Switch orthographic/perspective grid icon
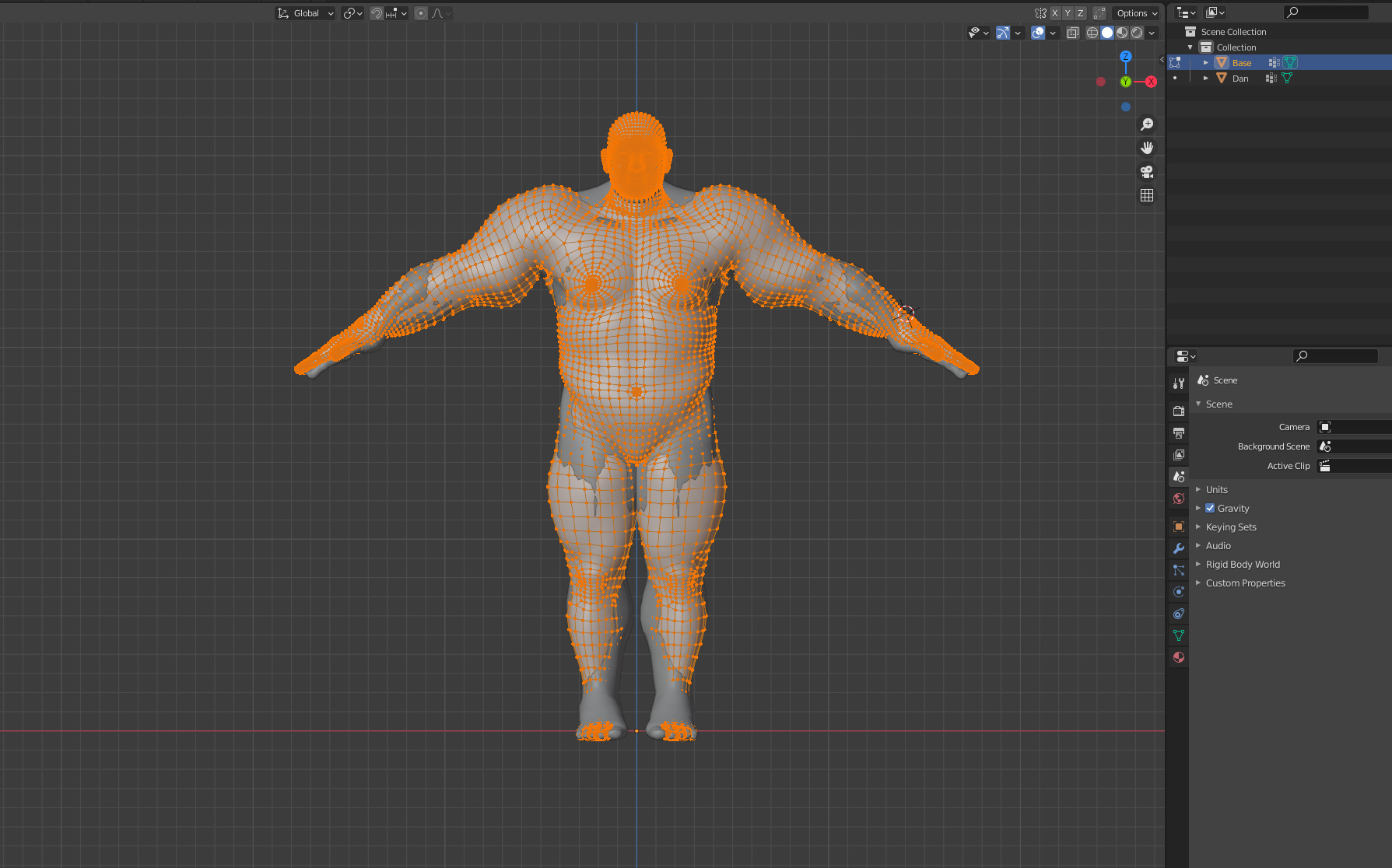The width and height of the screenshot is (1392, 868). coord(1147,195)
